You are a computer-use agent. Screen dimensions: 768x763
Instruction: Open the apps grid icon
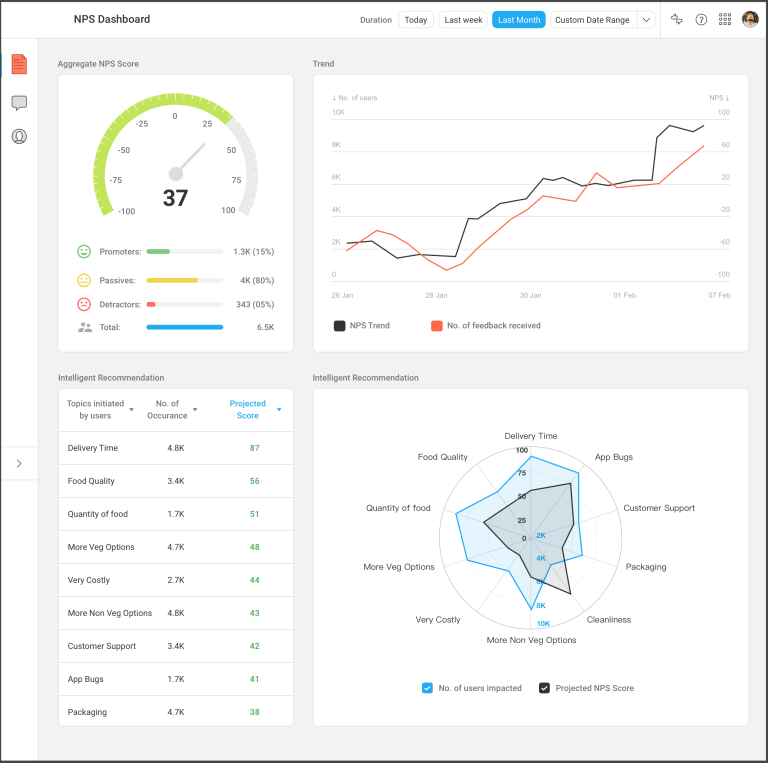[x=725, y=20]
